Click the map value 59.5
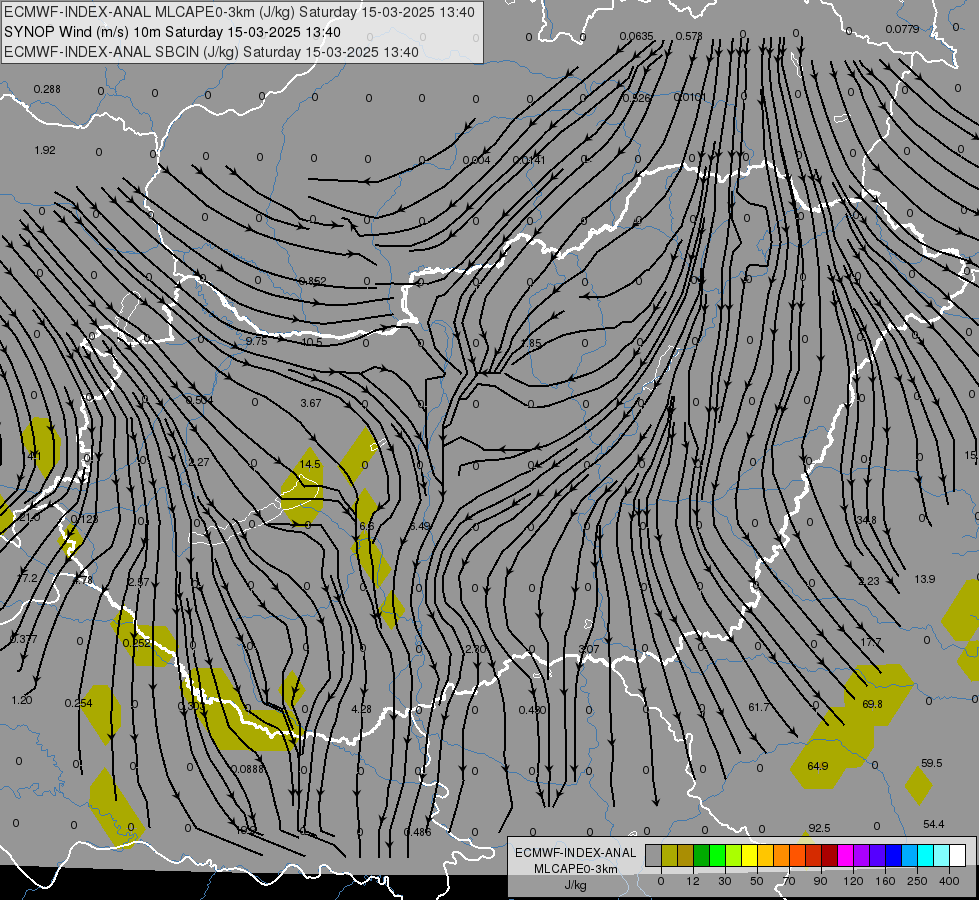 click(932, 763)
